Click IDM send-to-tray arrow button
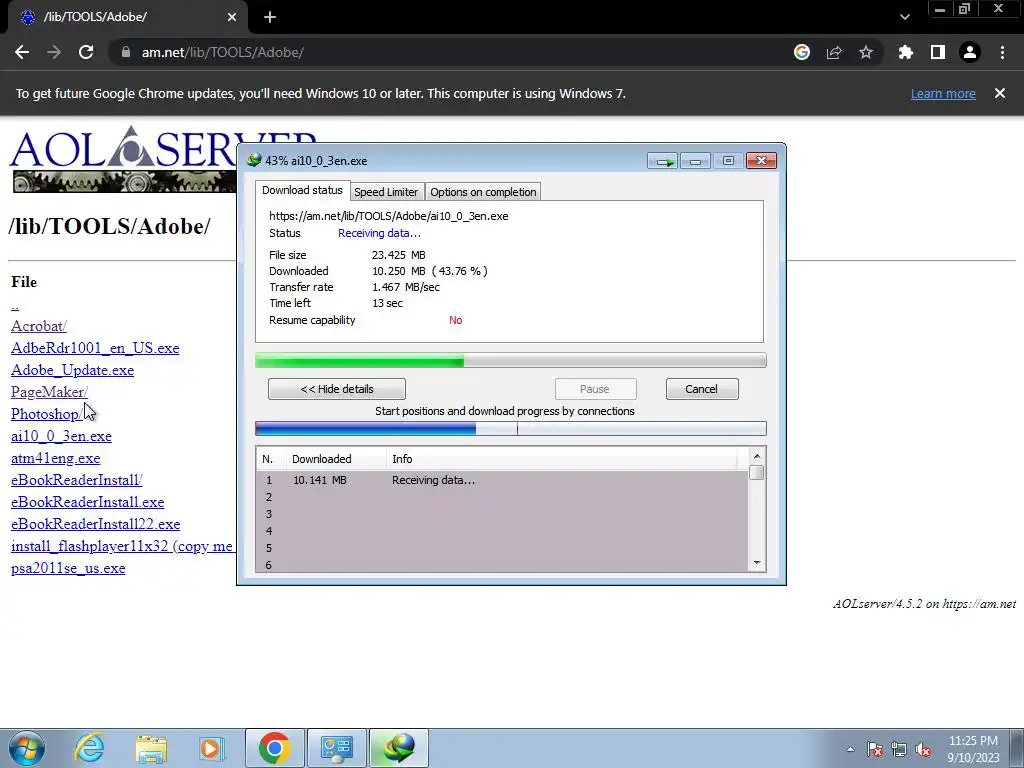Screen dimensions: 1024x768 [664, 161]
